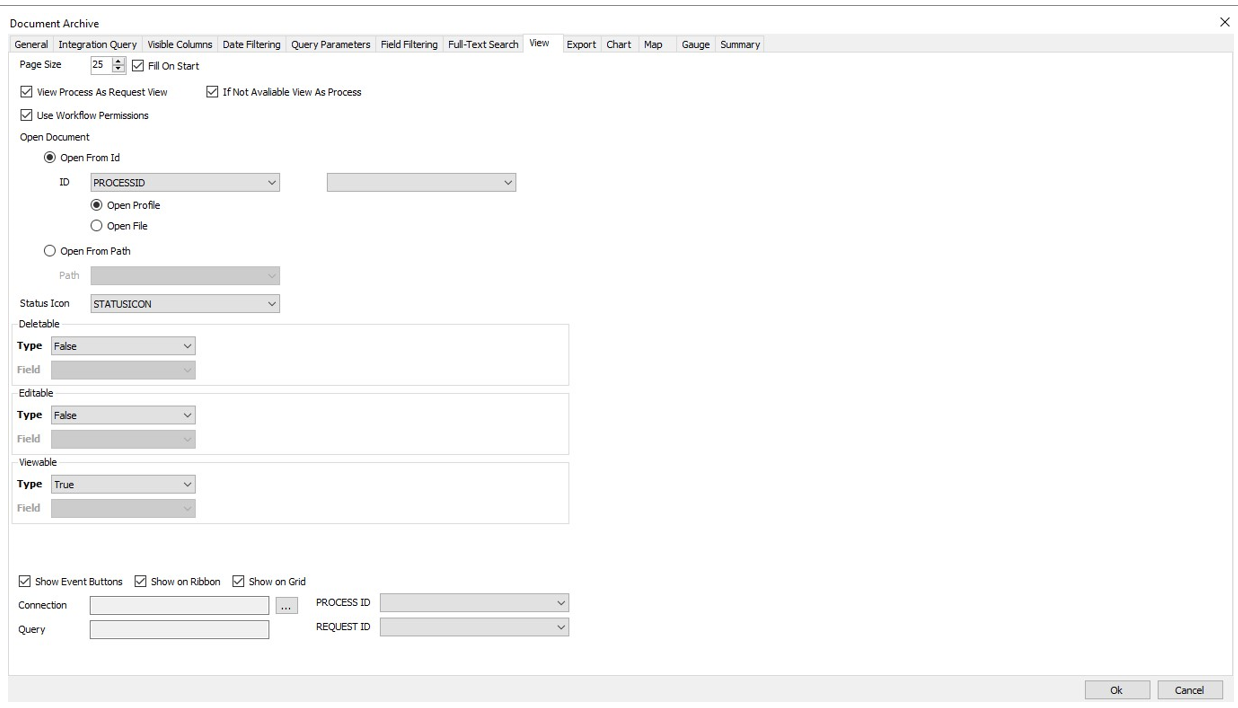The image size is (1238, 708).
Task: Switch to Field Filtering tab
Action: pos(409,45)
